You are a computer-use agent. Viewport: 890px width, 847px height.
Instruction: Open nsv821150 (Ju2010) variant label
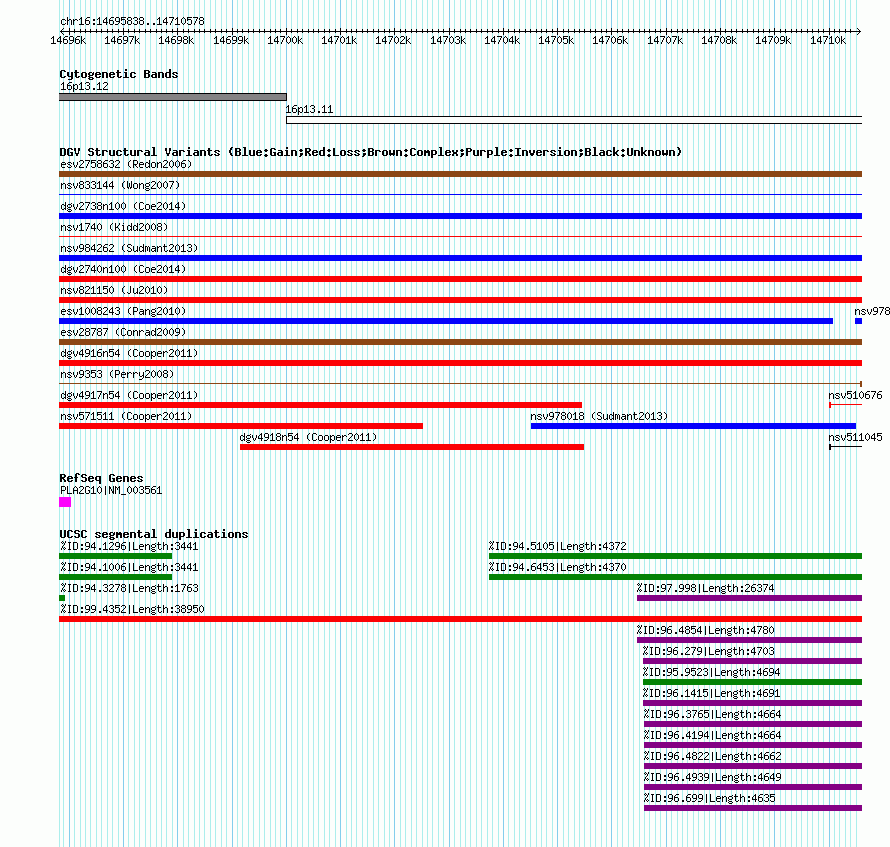point(114,290)
